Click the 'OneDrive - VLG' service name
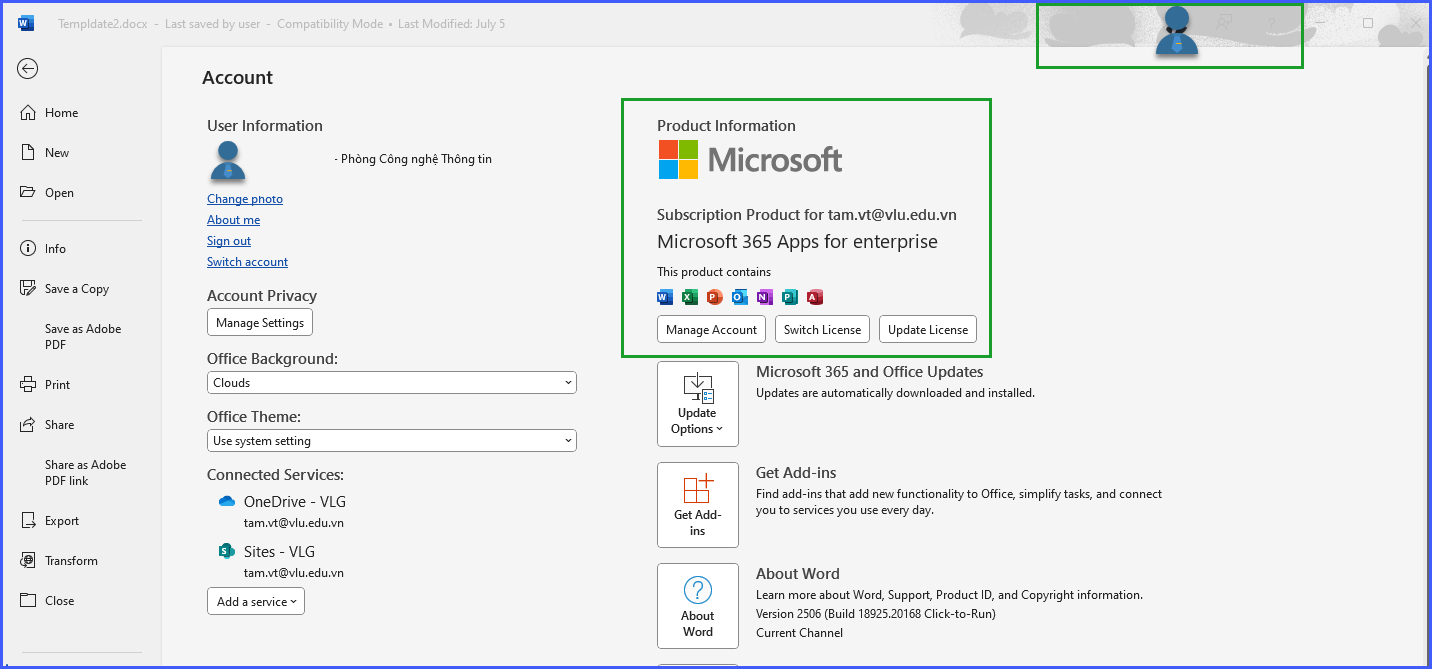Image resolution: width=1432 pixels, height=669 pixels. tap(295, 502)
